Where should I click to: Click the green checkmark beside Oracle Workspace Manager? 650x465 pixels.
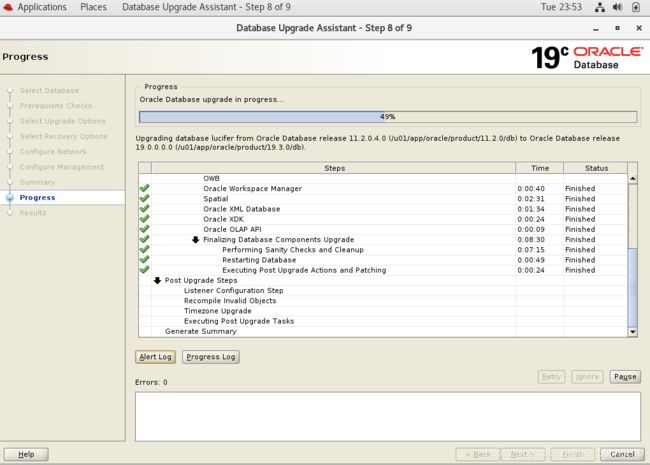144,188
